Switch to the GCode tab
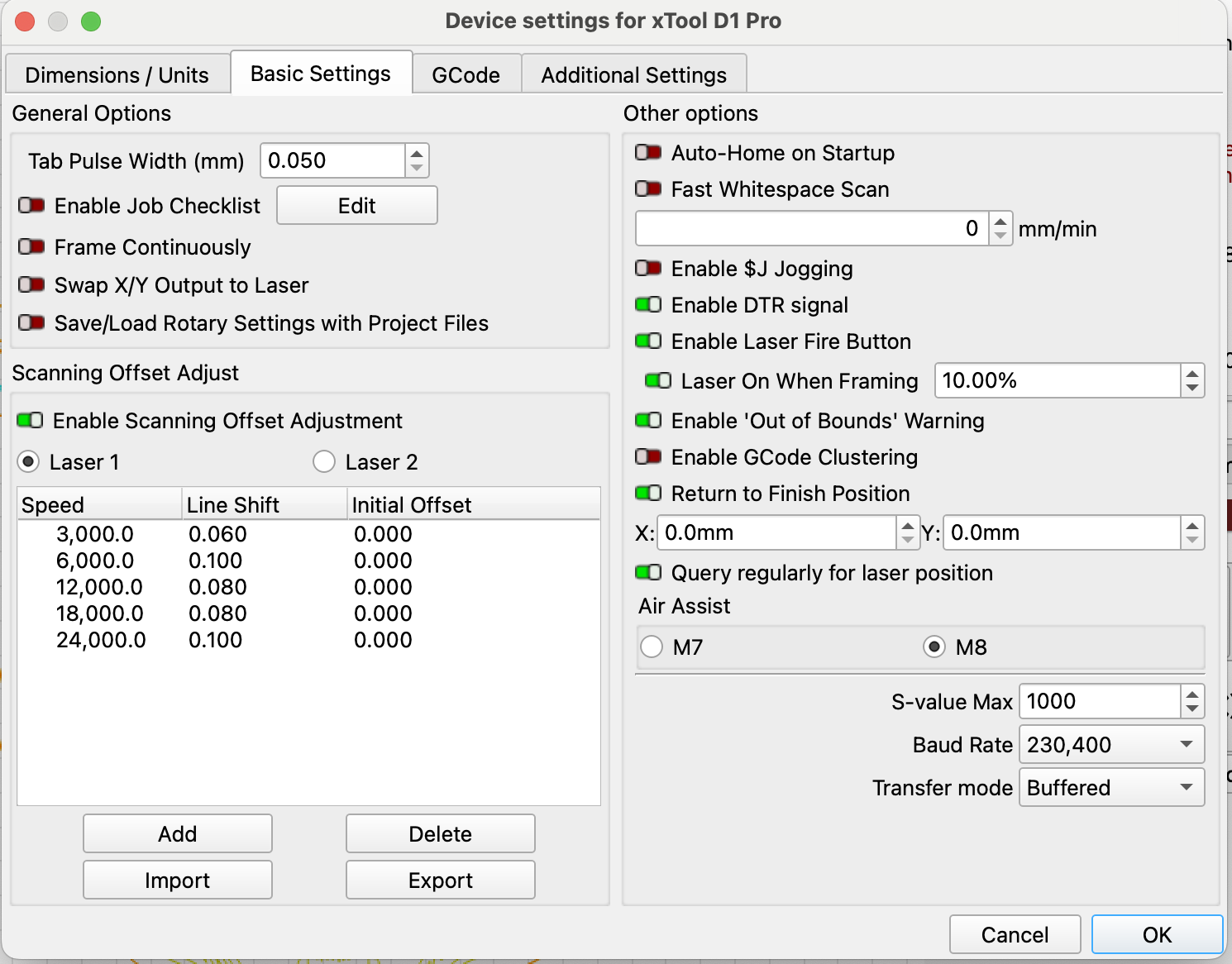Screen dimensions: 1232x964 pos(466,75)
